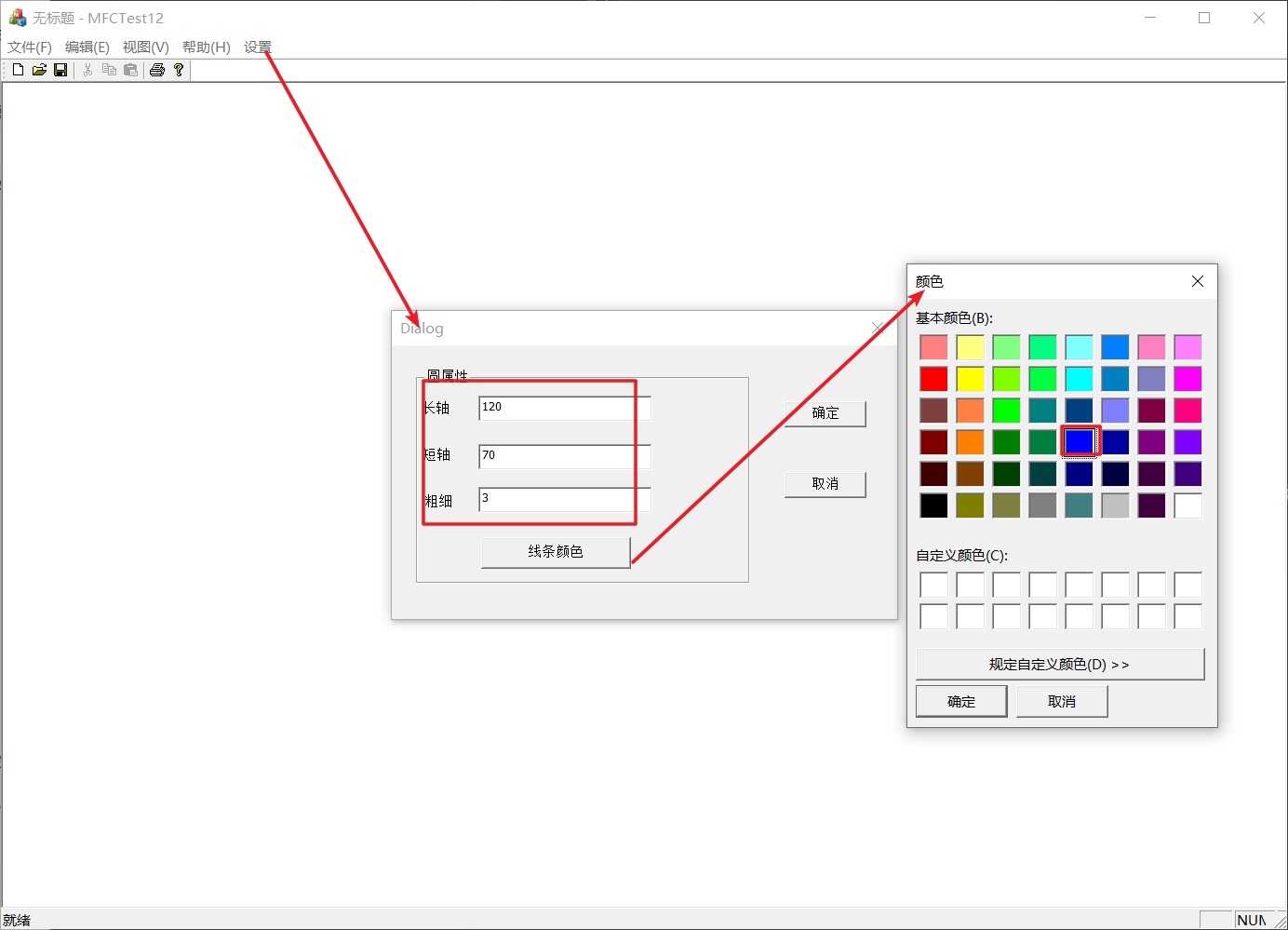Screen dimensions: 1288x930
Task: Select the last custom color slot in second row
Action: click(1188, 616)
